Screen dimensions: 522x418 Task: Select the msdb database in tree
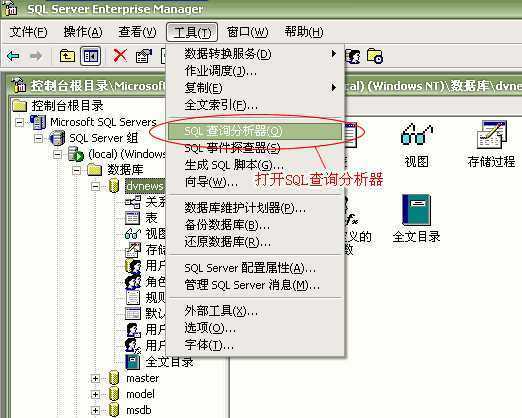click(x=139, y=410)
